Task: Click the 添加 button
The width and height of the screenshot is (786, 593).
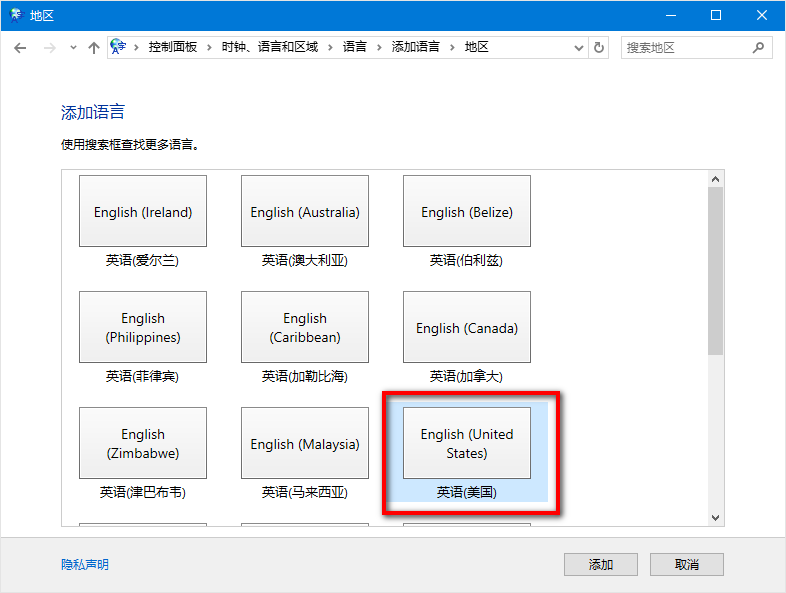Action: pos(600,565)
